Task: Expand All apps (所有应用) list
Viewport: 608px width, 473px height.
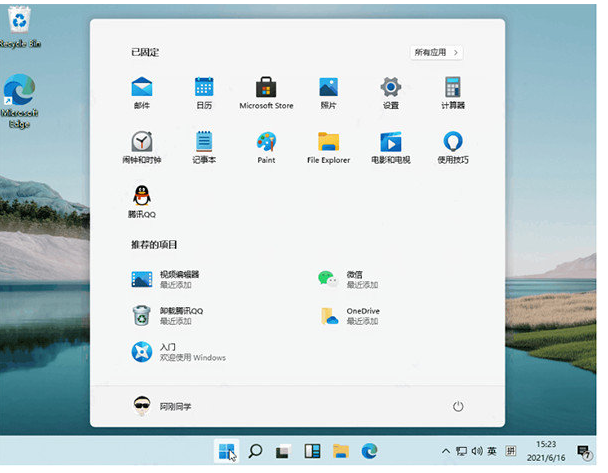Action: [436, 52]
